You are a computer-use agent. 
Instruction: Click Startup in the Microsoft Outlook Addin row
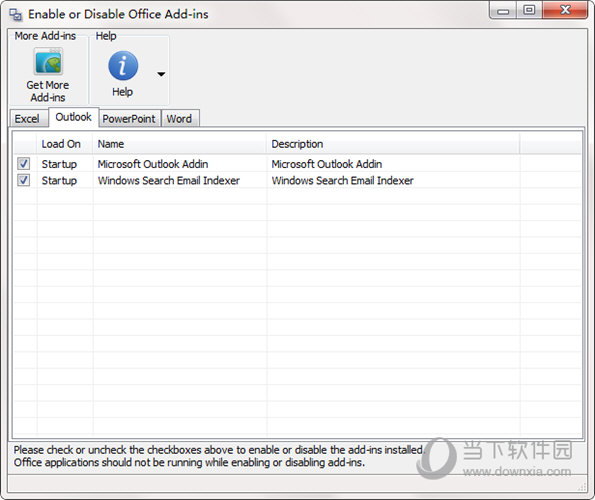(x=59, y=164)
